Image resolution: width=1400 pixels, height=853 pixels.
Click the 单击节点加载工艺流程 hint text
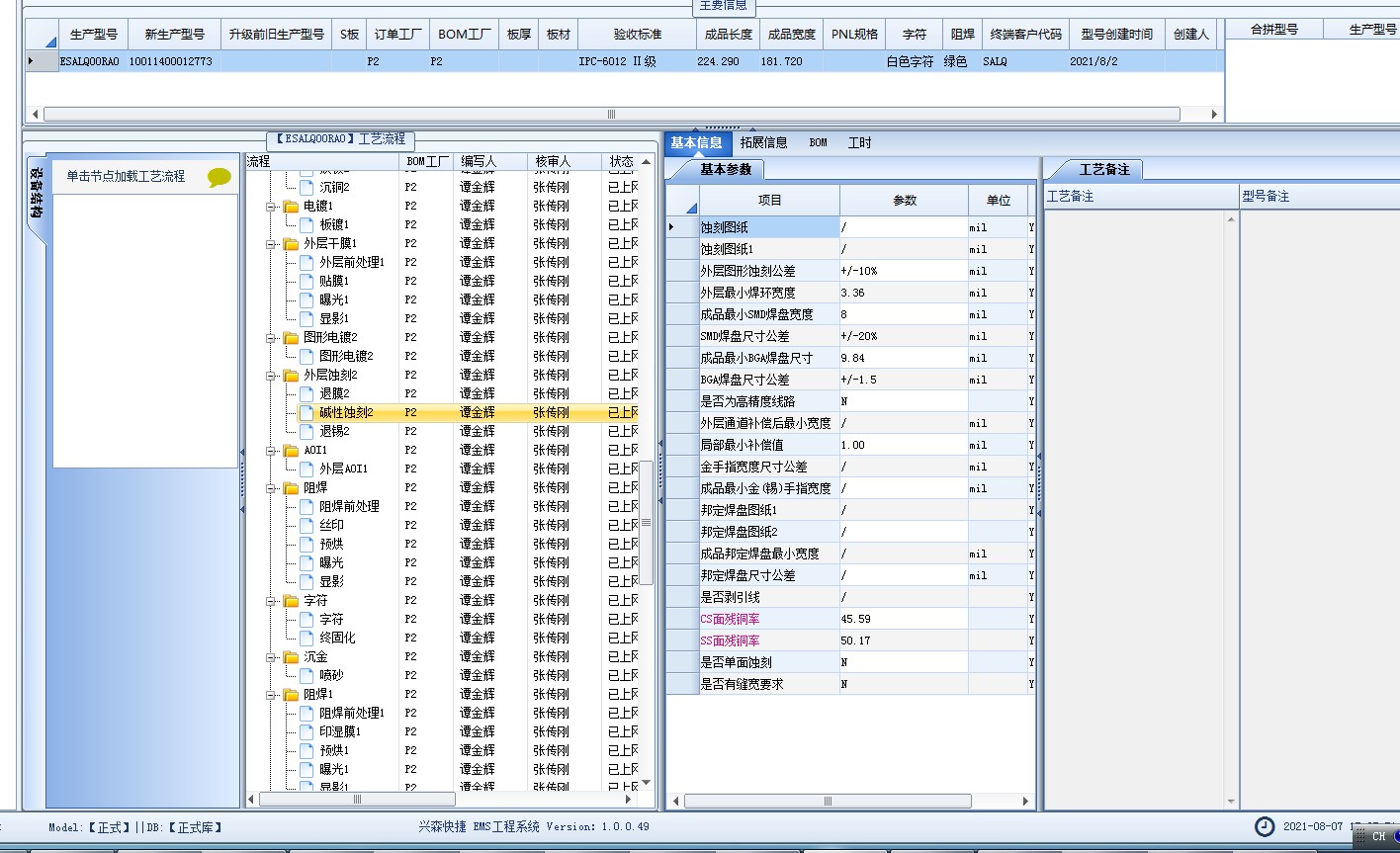click(126, 177)
